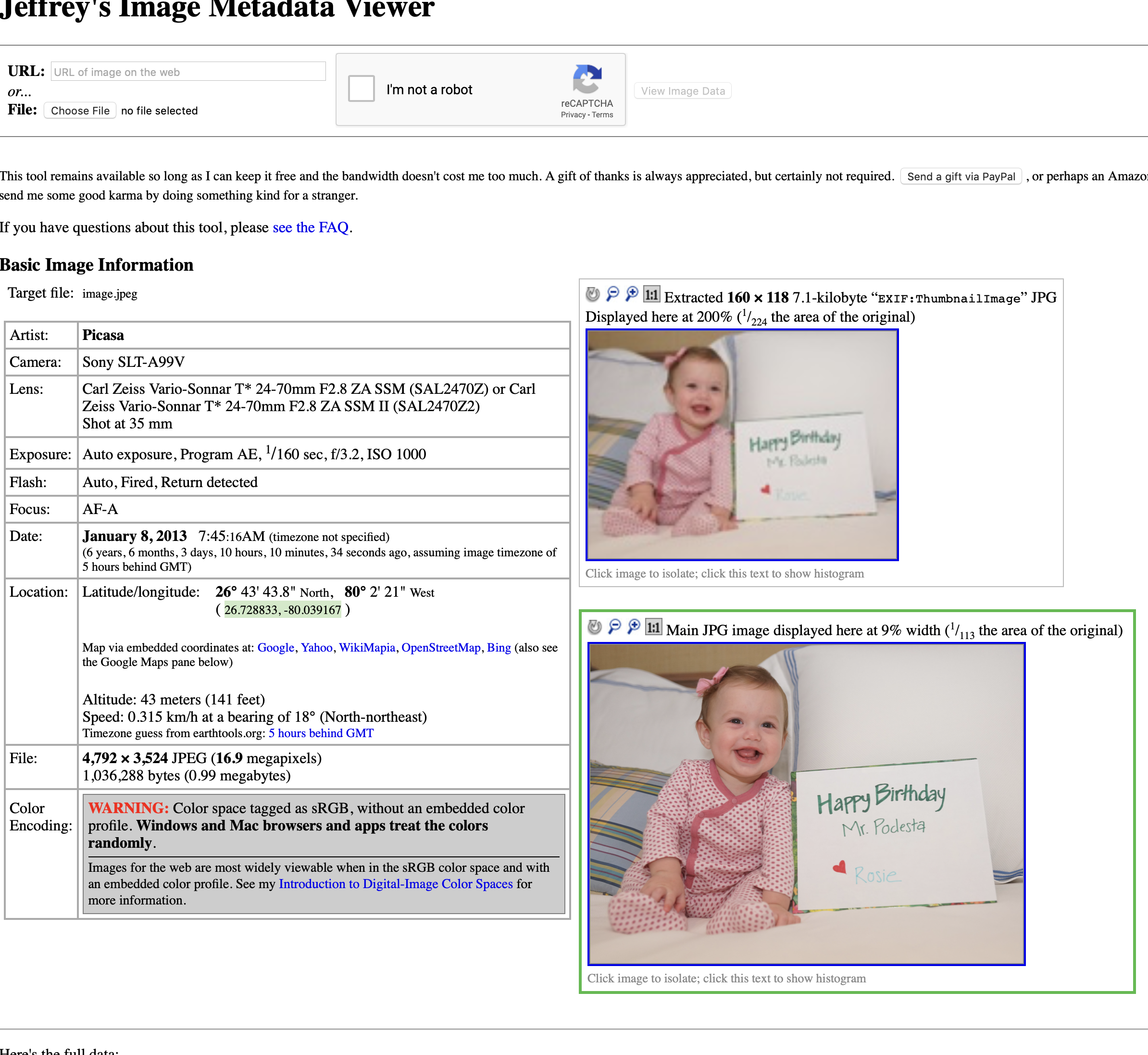Click the reCAPTCHA logo
The height and width of the screenshot is (1055, 1148).
coord(587,79)
